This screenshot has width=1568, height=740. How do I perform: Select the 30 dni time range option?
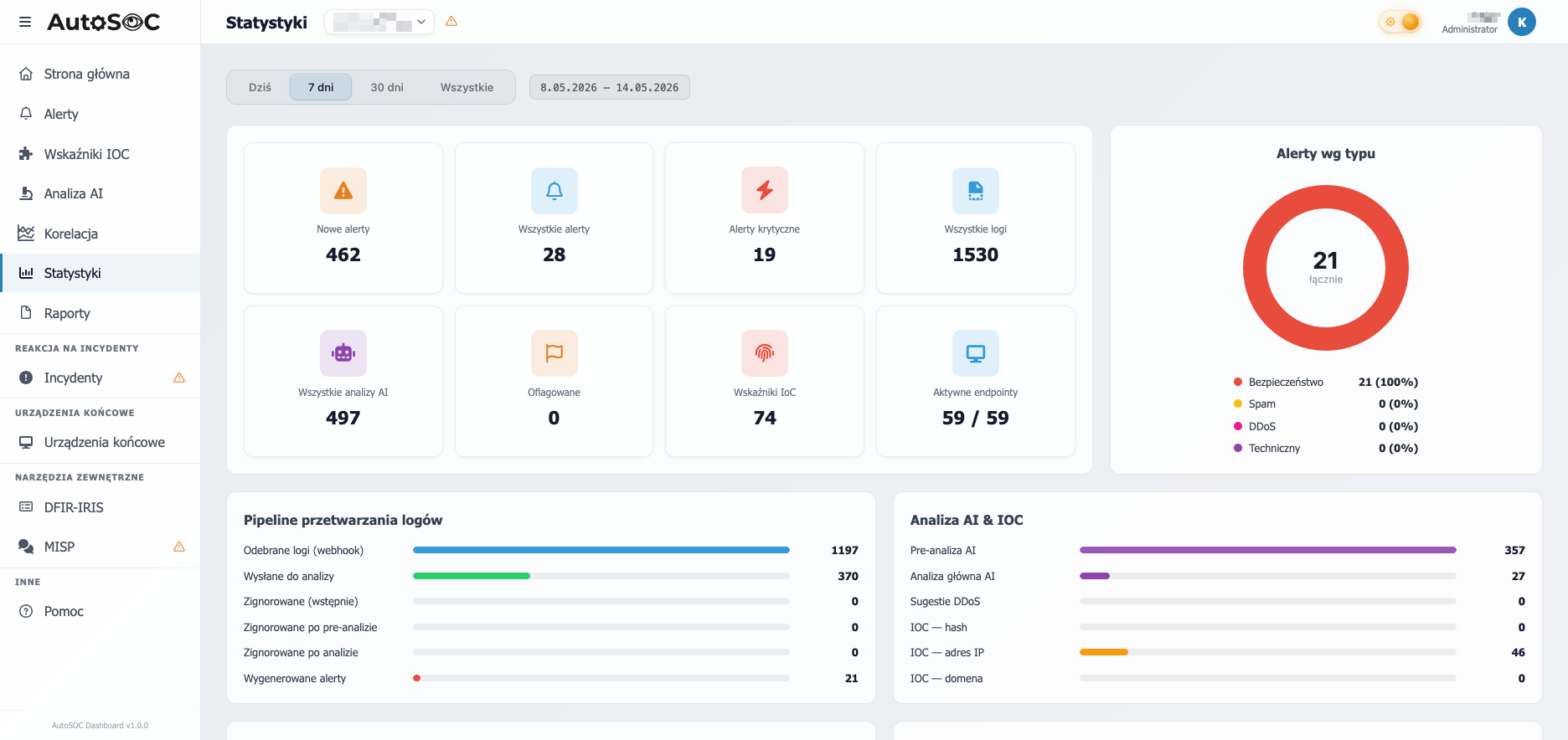pos(387,87)
